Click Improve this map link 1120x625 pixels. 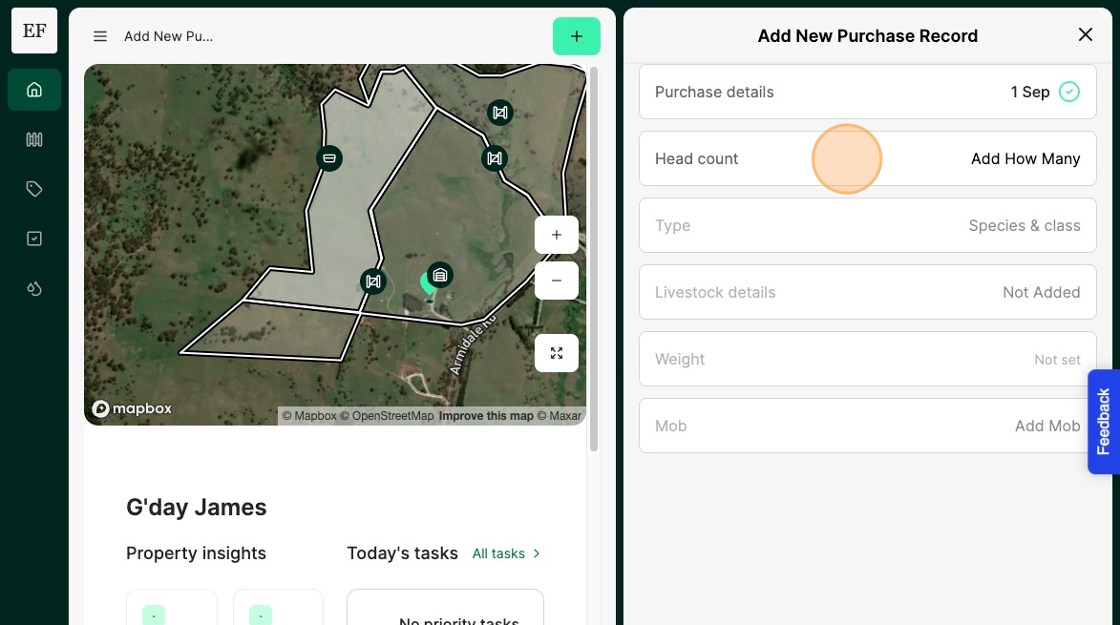pos(486,416)
